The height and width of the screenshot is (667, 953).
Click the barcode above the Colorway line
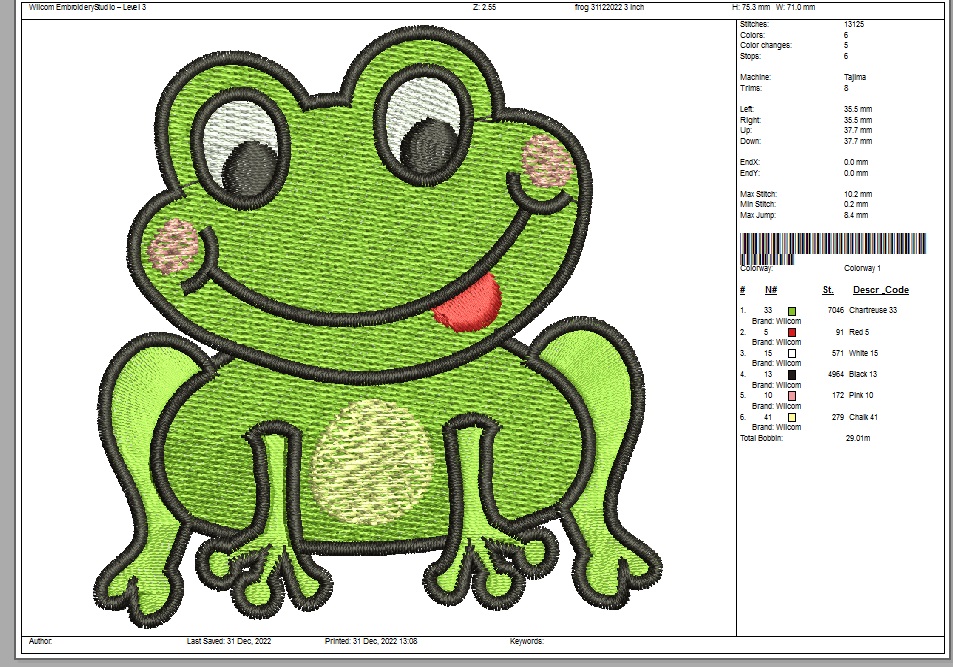[x=833, y=248]
